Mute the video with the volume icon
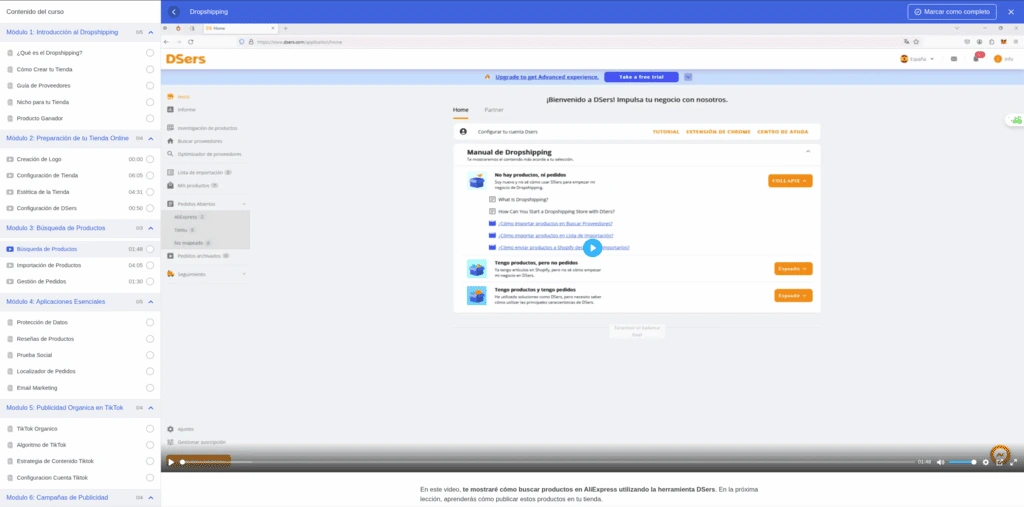Screen dimensions: 1024x507 pyautogui.click(x=941, y=462)
